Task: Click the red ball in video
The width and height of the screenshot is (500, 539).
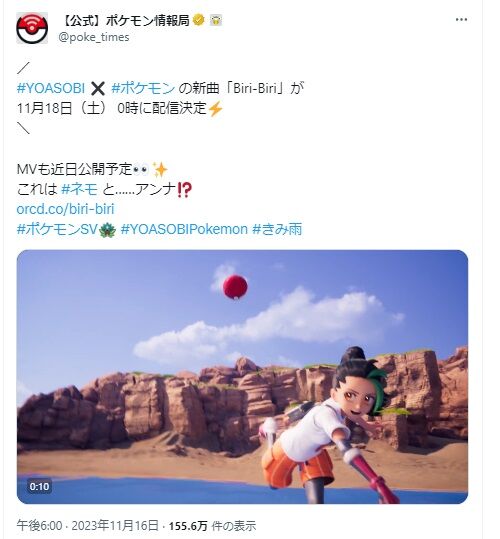Action: click(x=235, y=287)
